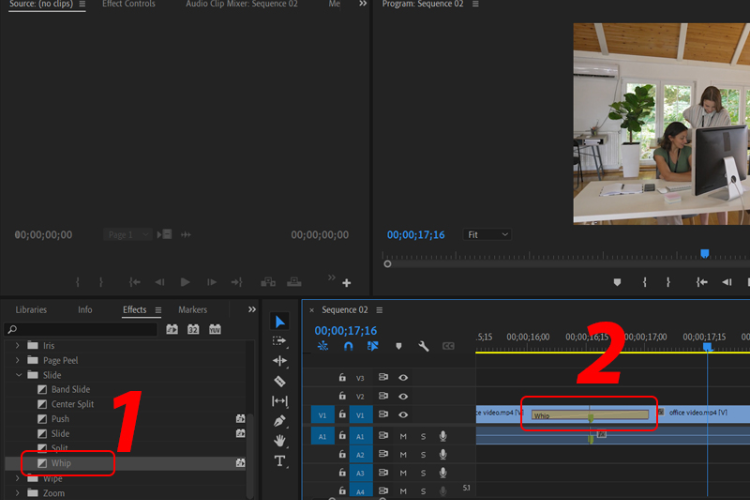The height and width of the screenshot is (500, 750).
Task: Toggle Snap in timeline magnet icon
Action: (x=348, y=346)
